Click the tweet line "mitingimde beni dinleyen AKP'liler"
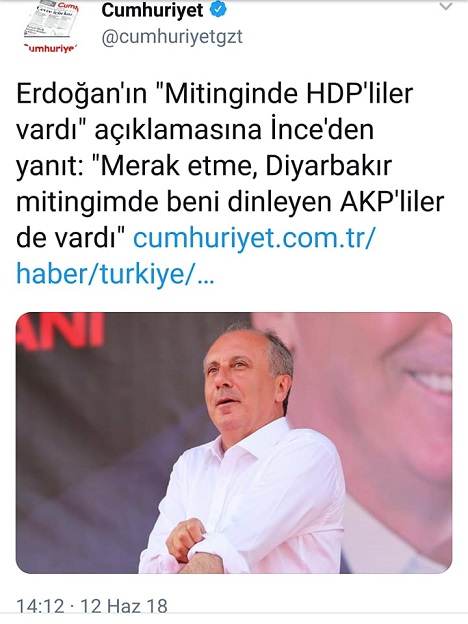468x624 pixels. 230,202
